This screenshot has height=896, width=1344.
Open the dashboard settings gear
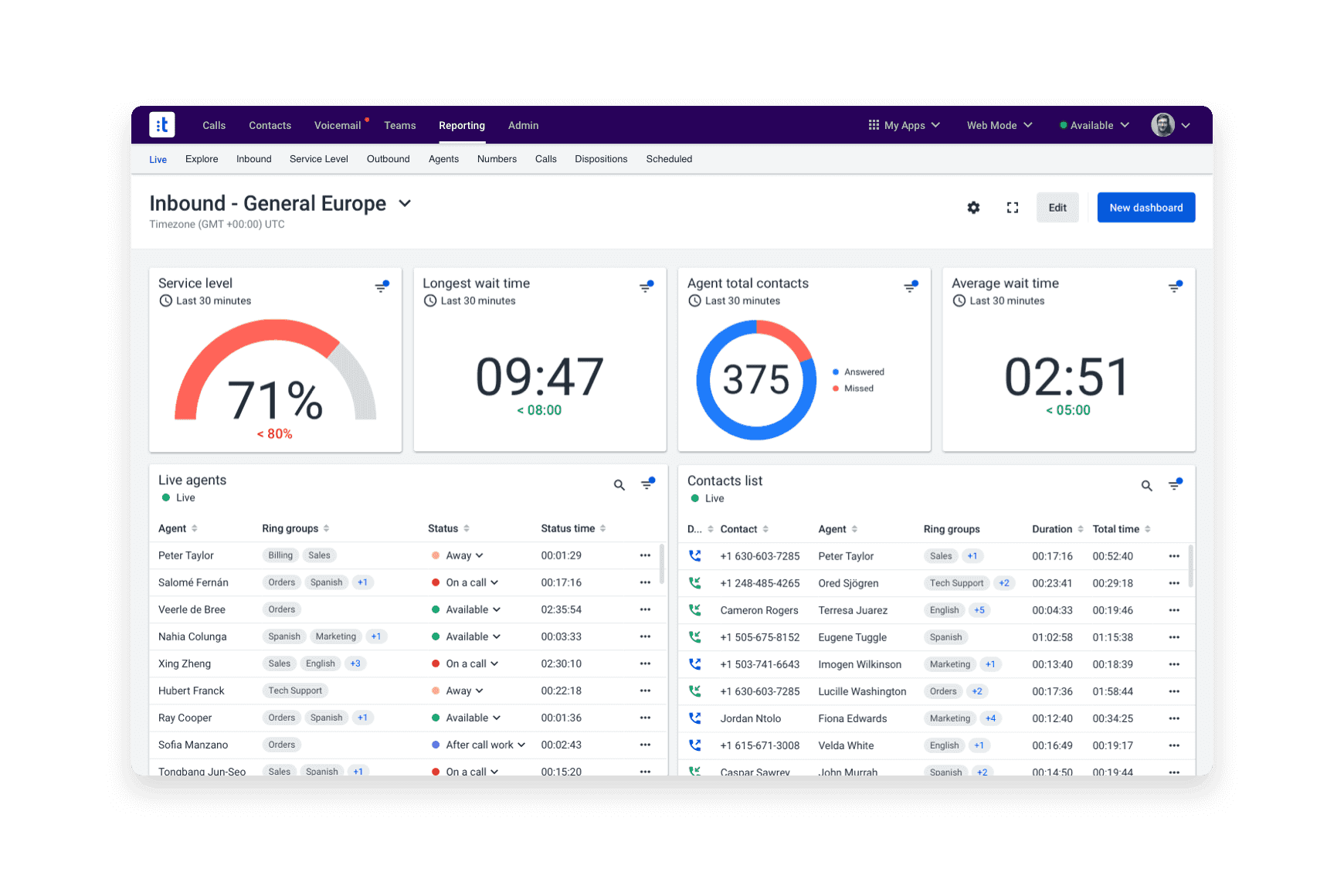click(973, 207)
